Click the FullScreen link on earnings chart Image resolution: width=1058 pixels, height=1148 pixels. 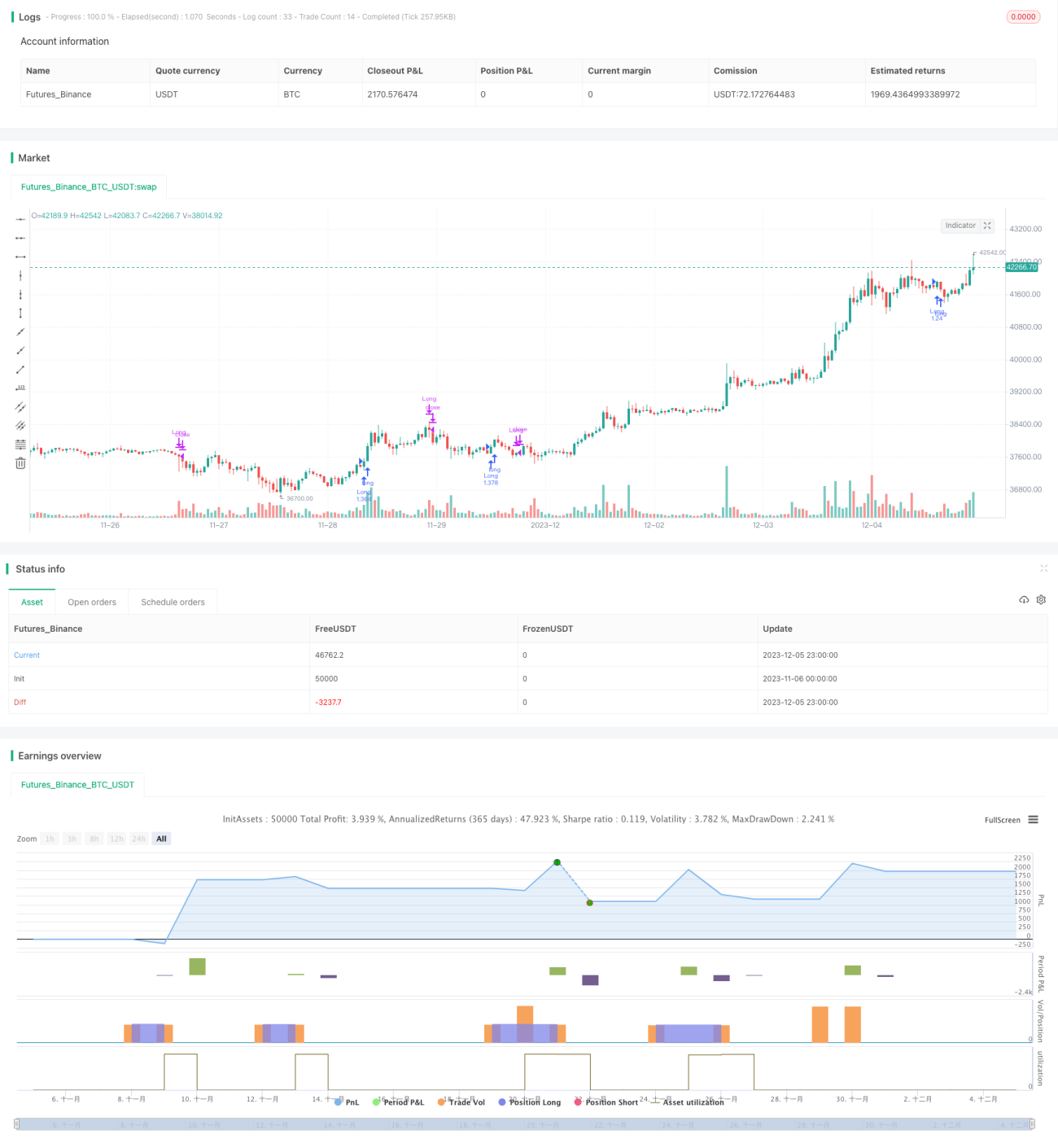1002,820
